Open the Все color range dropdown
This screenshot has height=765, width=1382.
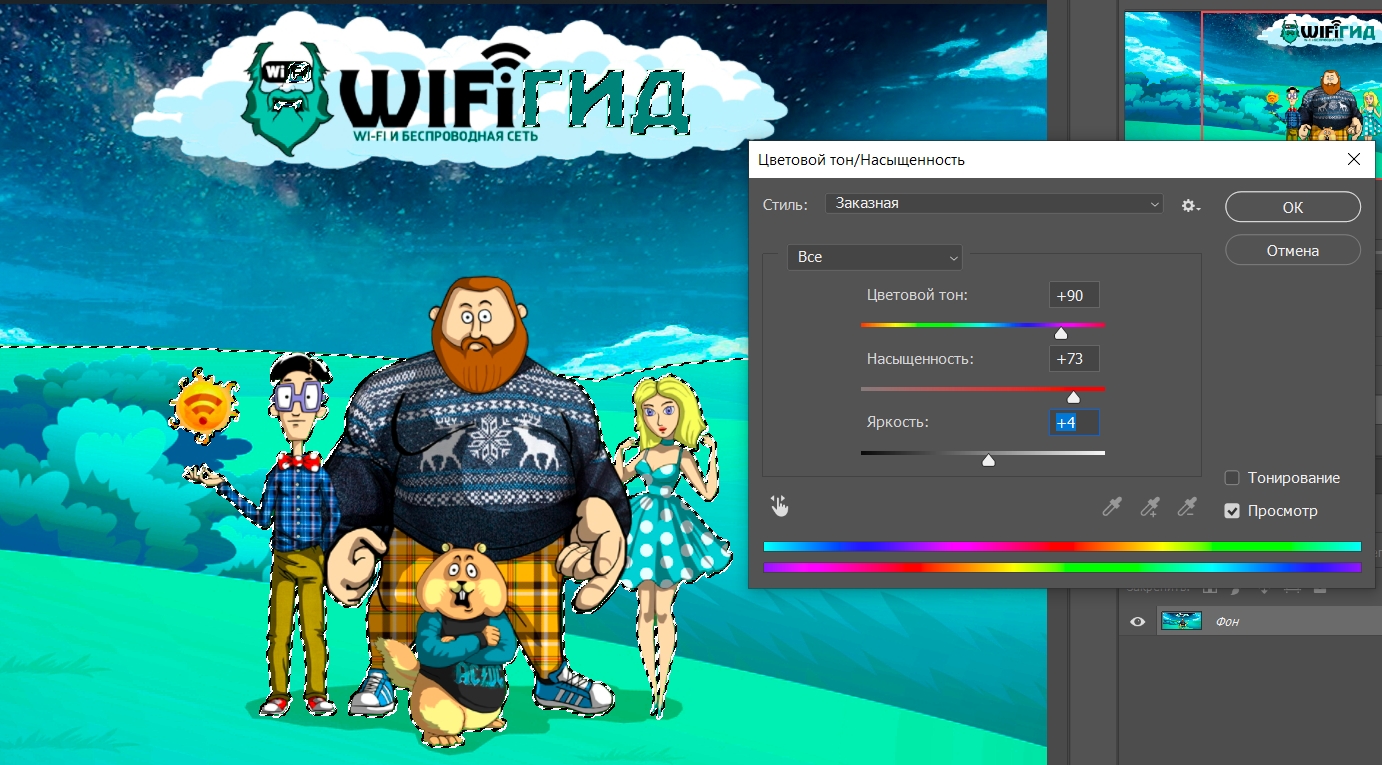[874, 257]
